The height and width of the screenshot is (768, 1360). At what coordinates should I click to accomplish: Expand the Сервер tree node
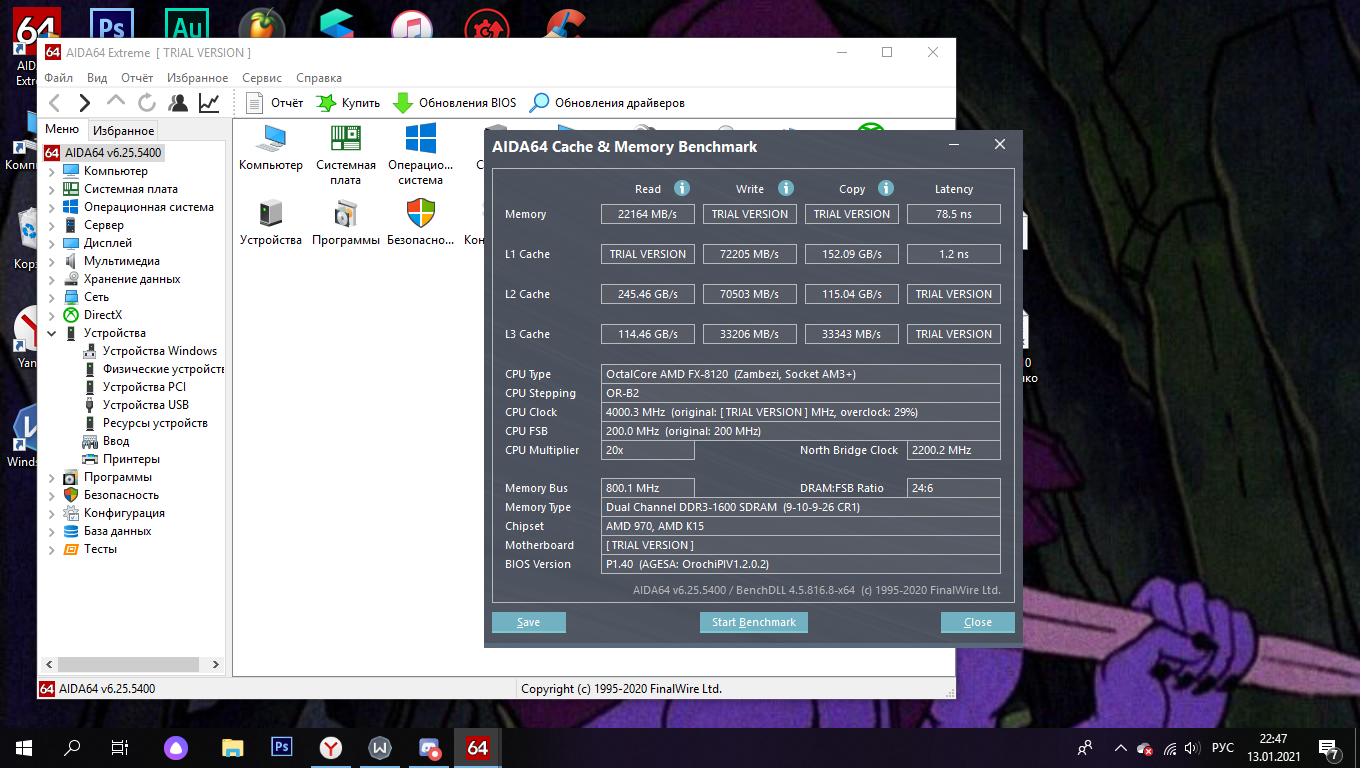52,225
